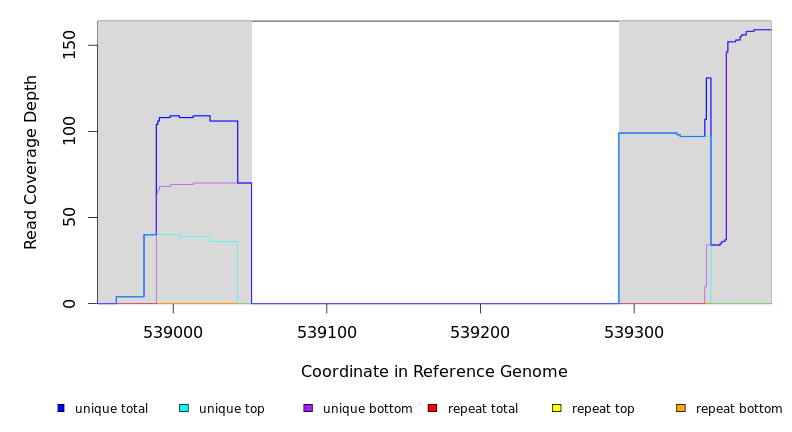Click the white zero-coverage region of the plot
792x432 pixels.
click(x=435, y=160)
